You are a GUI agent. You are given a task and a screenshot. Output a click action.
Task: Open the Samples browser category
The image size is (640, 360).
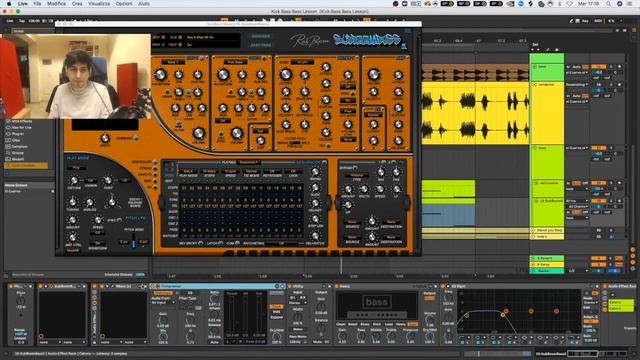point(19,147)
